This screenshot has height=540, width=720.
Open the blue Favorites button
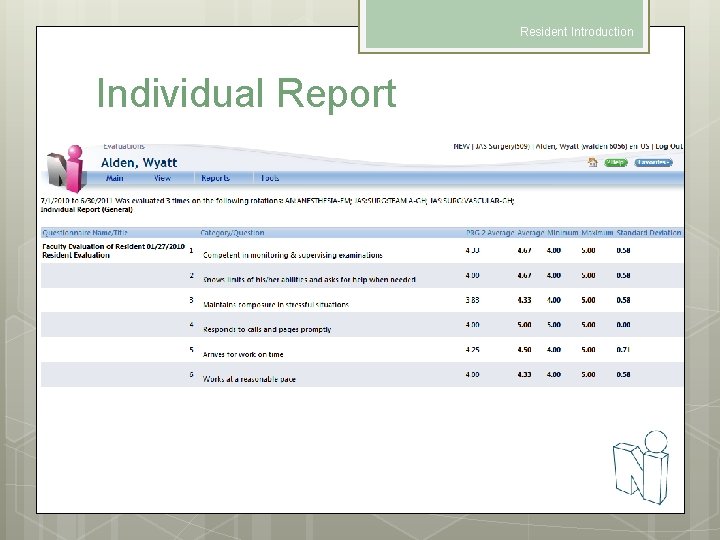click(x=653, y=163)
